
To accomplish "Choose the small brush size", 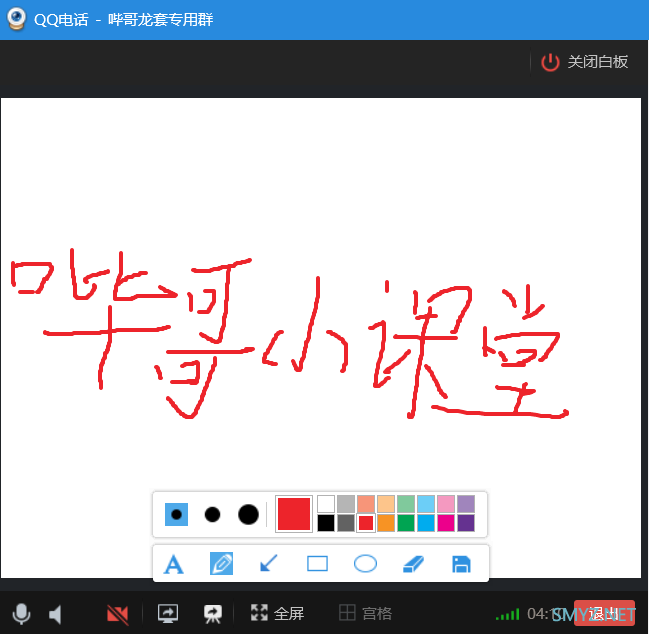I will (176, 514).
